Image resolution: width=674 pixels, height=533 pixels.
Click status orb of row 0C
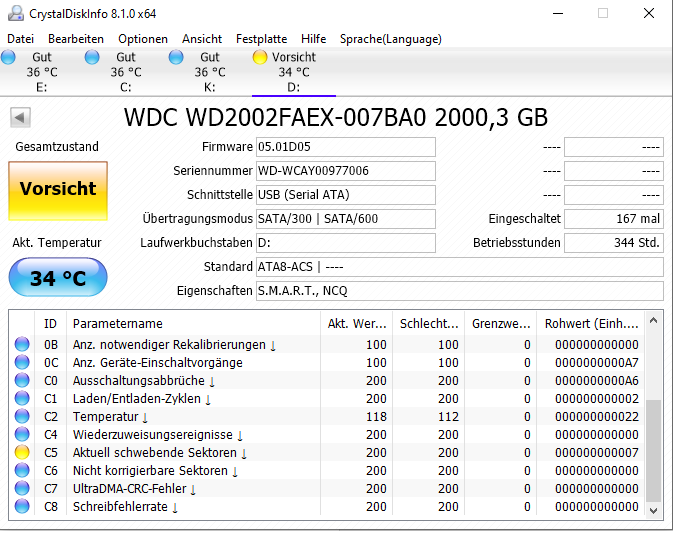[x=22, y=362]
